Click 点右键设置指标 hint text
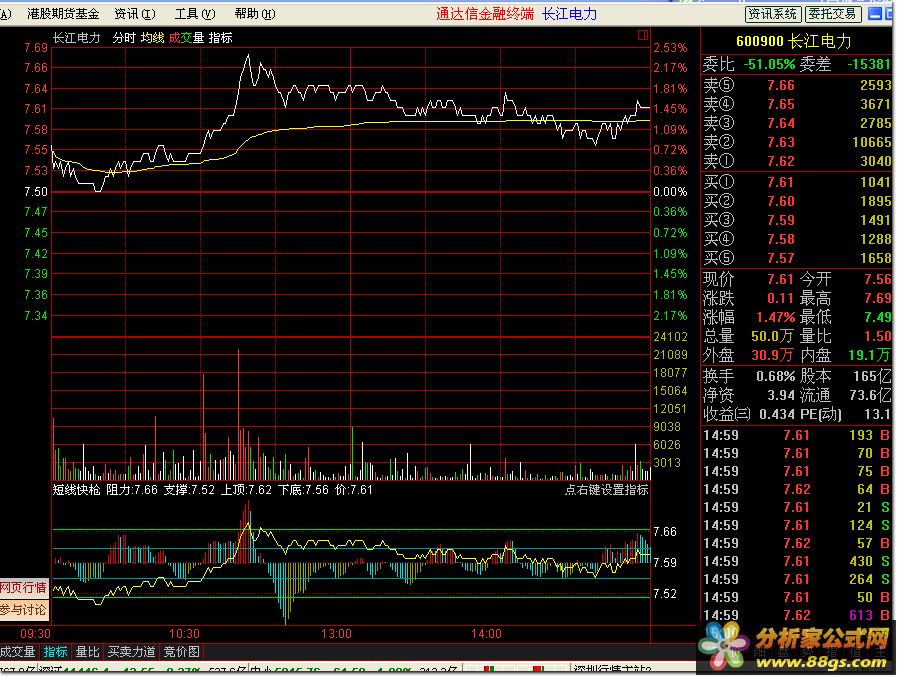This screenshot has height=677, width=898. (606, 490)
